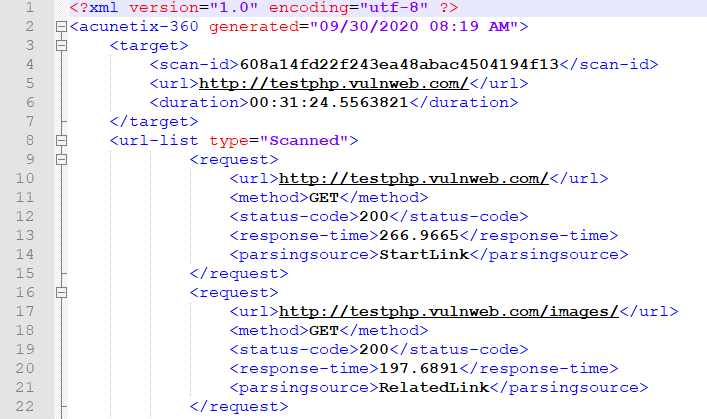Click the closing </request> tag on line 15
Screen dimensions: 707x419
239,274
